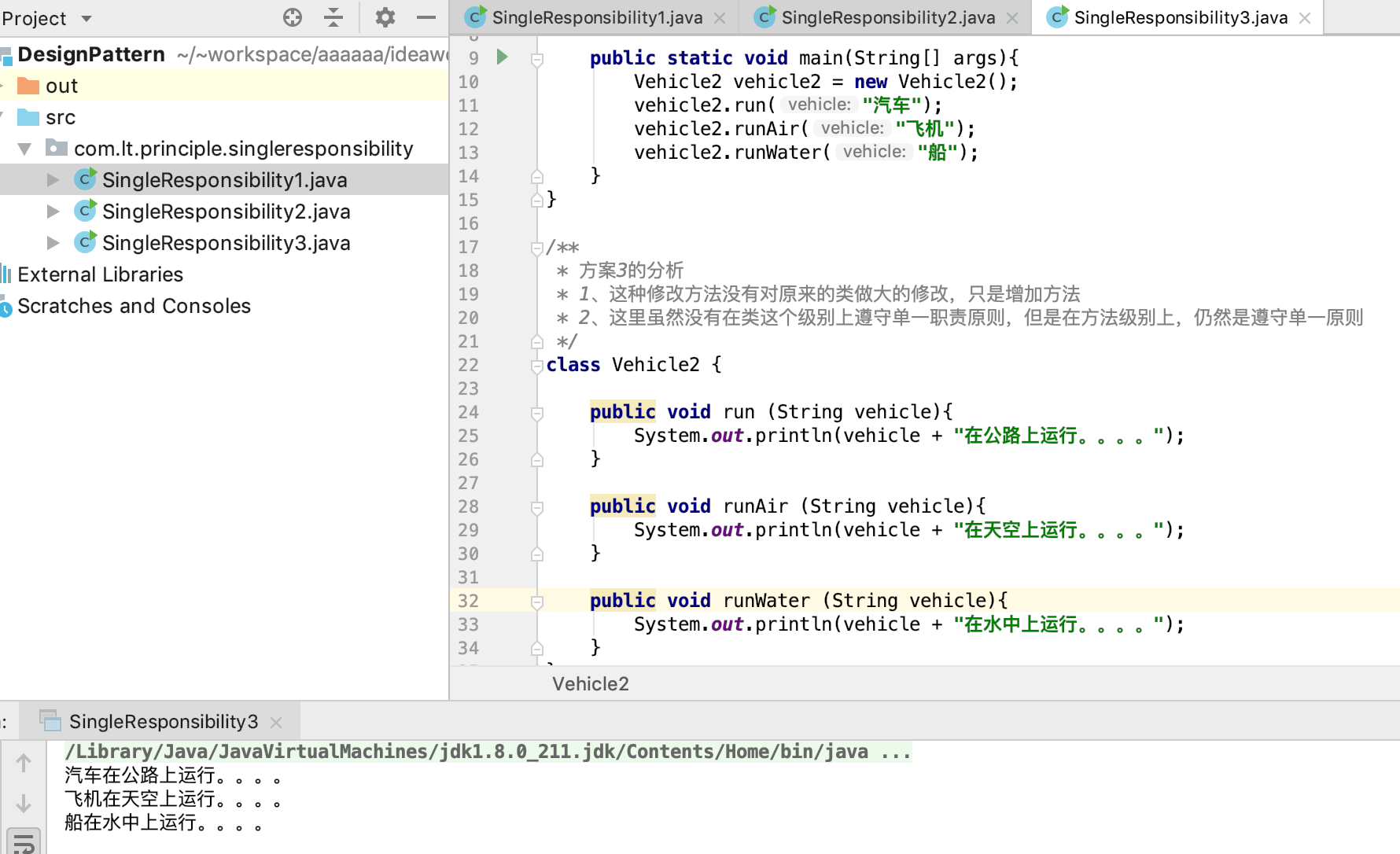This screenshot has height=854, width=1400.
Task: Click the package folder icon of com.lt.principle
Action: coord(56,148)
